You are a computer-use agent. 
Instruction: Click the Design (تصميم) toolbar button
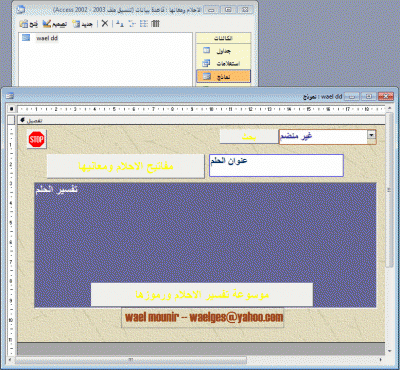pyautogui.click(x=55, y=24)
